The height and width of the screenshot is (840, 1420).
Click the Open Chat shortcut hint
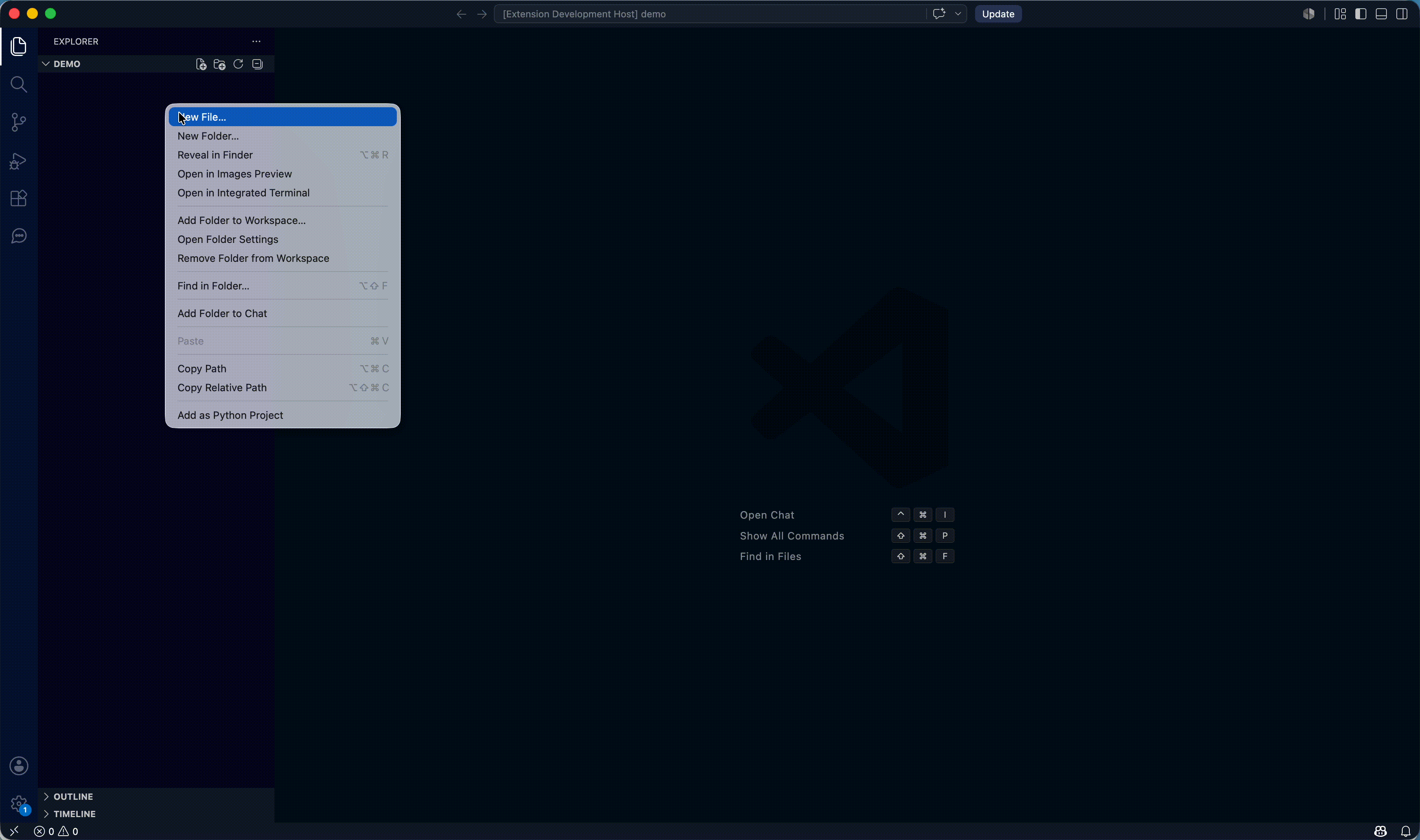point(767,515)
